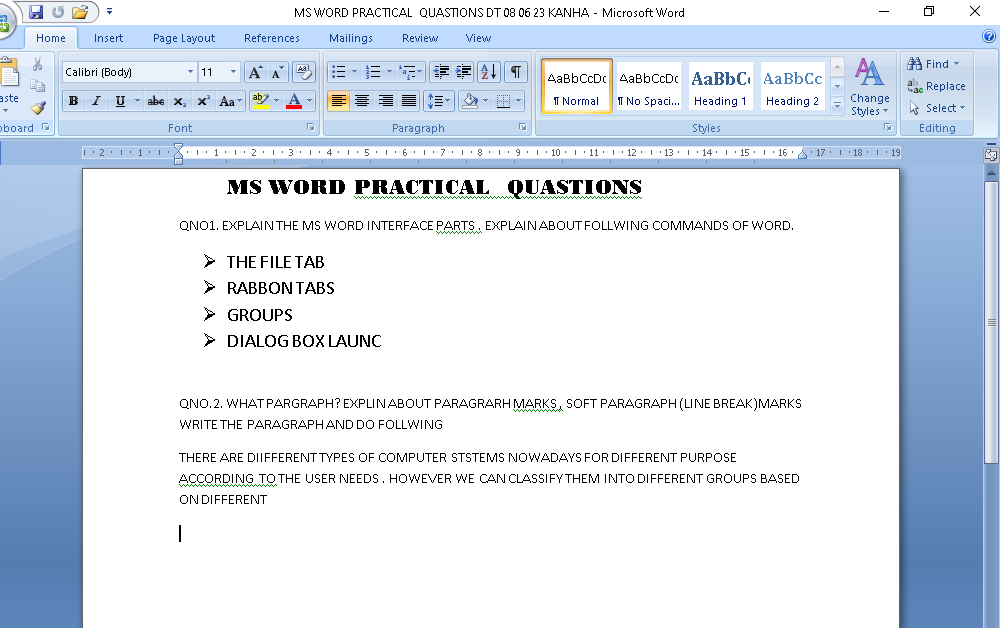1000x628 pixels.
Task: Click the Superscript icon
Action: pyautogui.click(x=203, y=101)
